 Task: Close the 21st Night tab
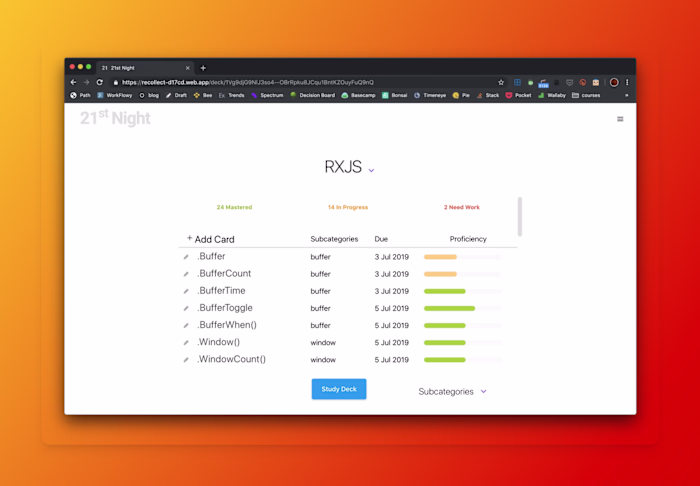(188, 68)
